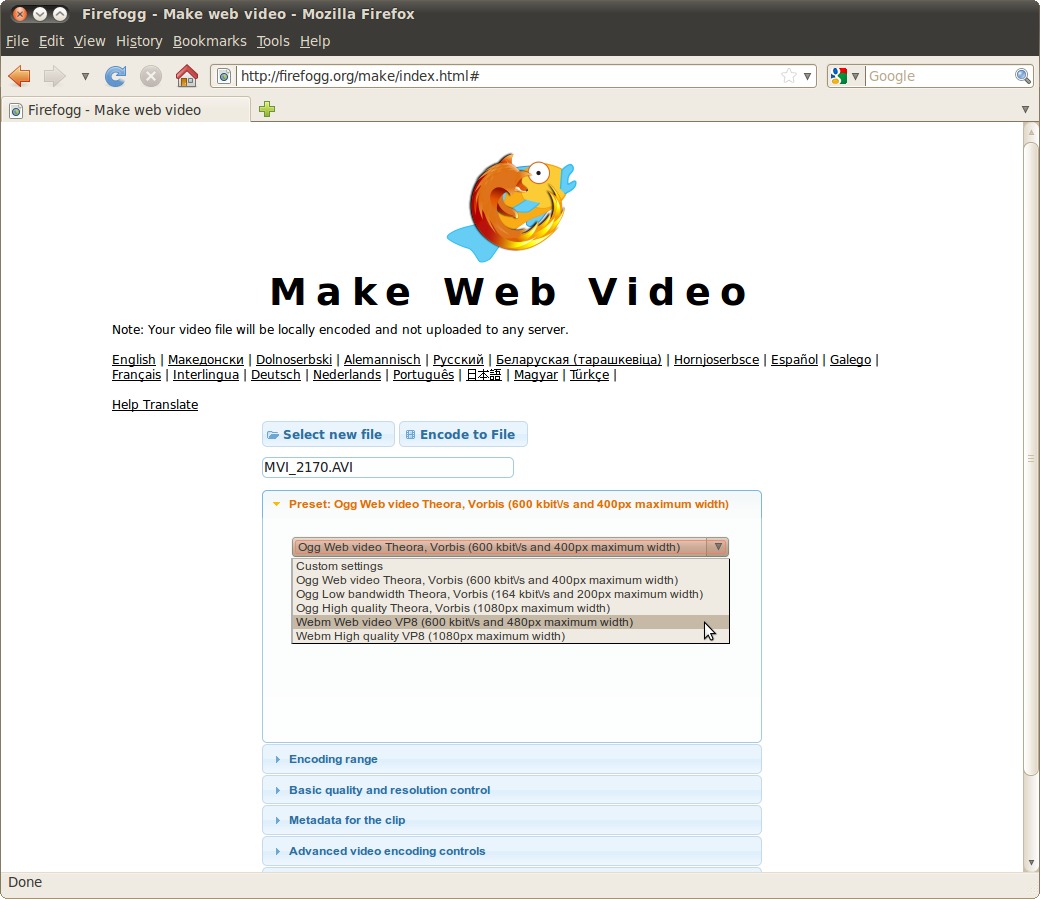Expand Basic quality and resolution control
This screenshot has width=1040, height=899.
(389, 790)
